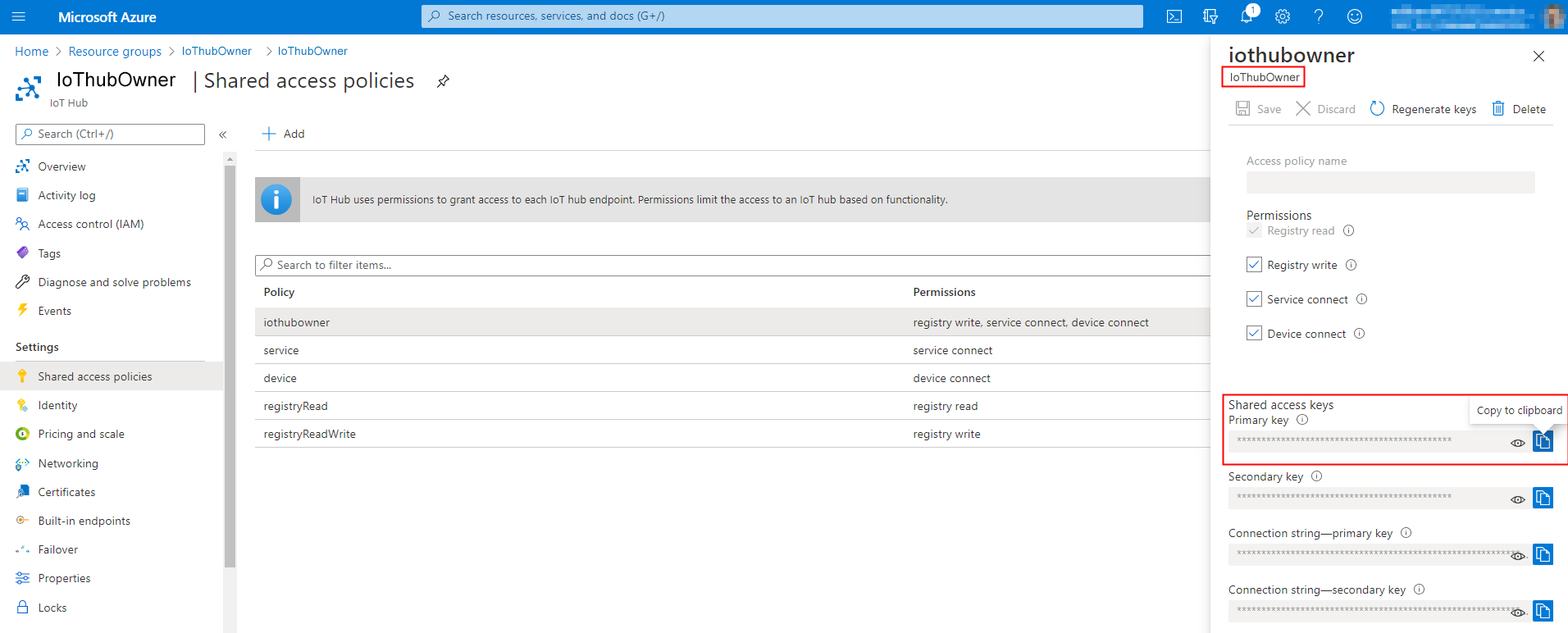
Task: Copy the Primary key to clipboard
Action: tap(1543, 441)
